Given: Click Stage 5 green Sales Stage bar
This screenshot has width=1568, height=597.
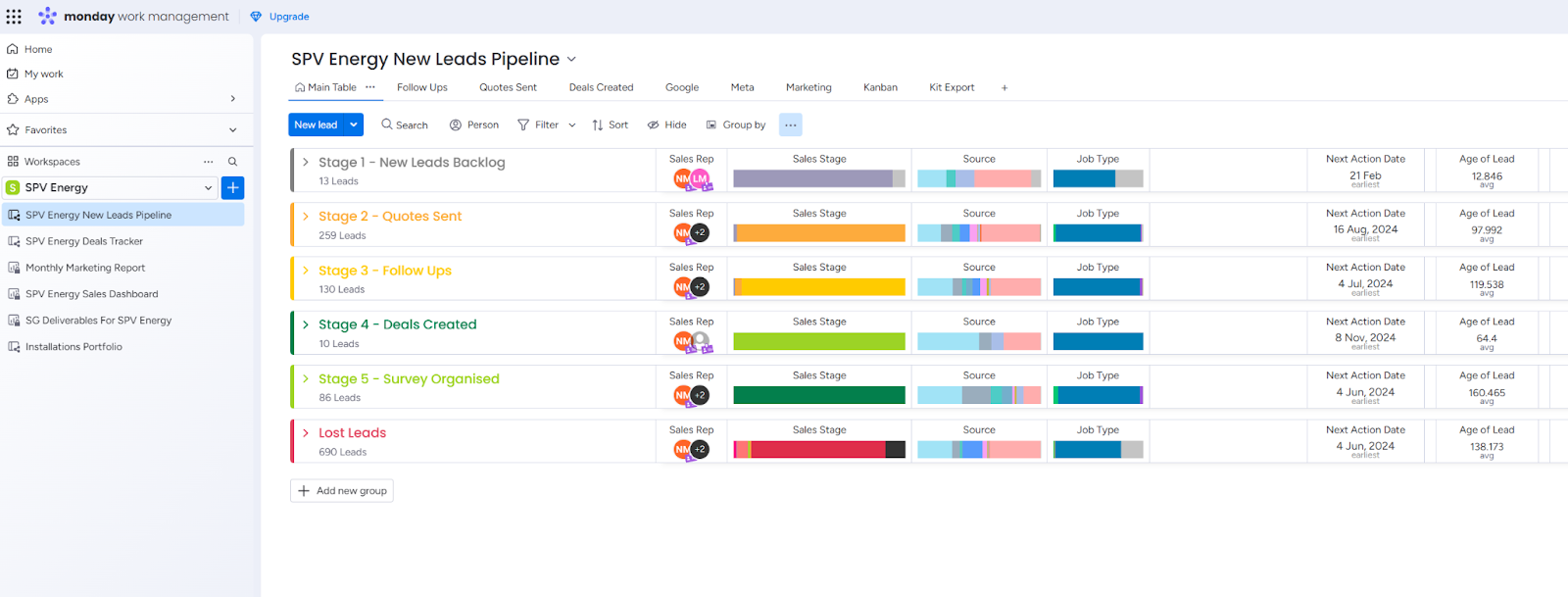Looking at the screenshot, I should [819, 395].
